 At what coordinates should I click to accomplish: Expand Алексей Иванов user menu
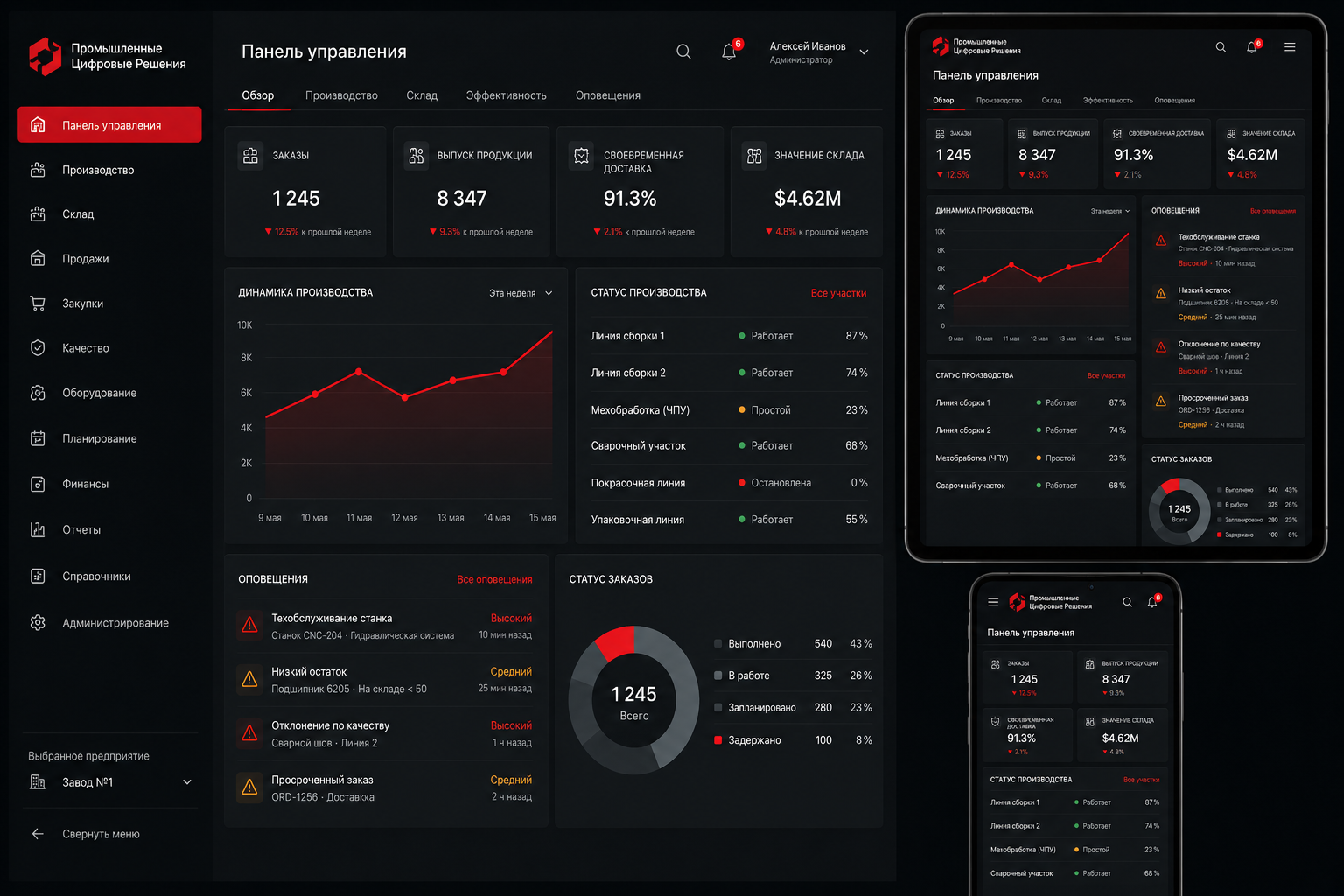[x=864, y=52]
